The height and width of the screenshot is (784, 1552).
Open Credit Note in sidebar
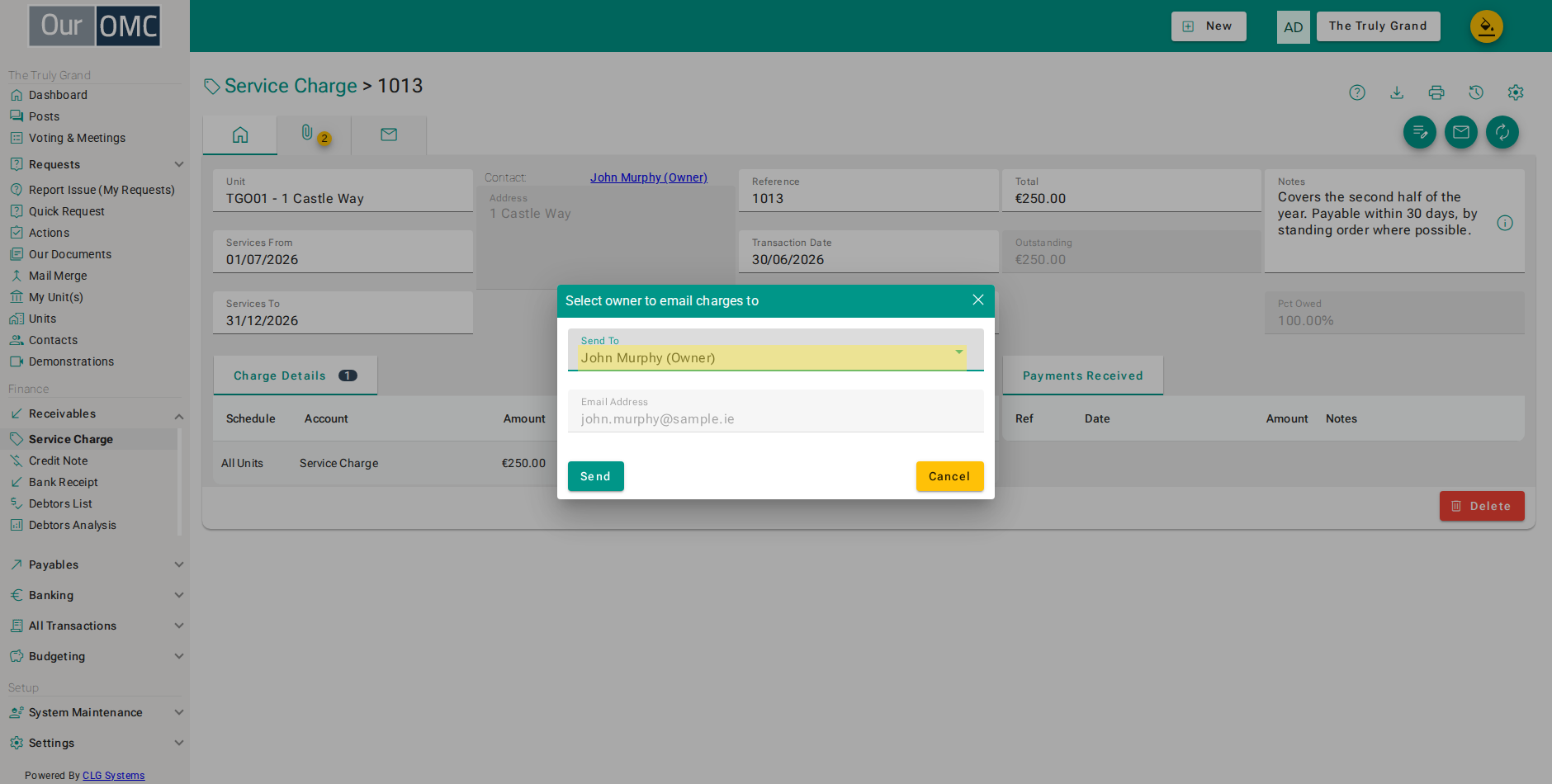click(58, 460)
